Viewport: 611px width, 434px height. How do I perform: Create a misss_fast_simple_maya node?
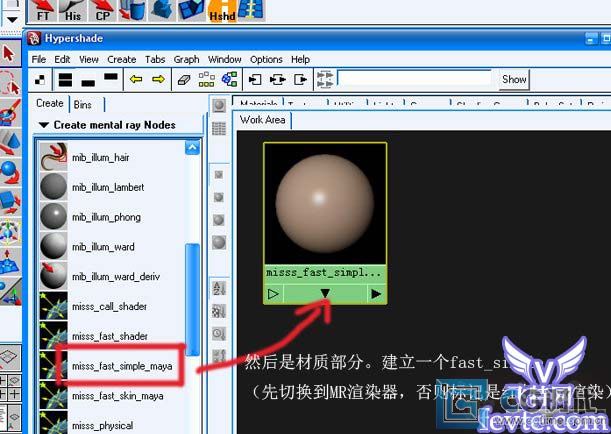(122, 366)
